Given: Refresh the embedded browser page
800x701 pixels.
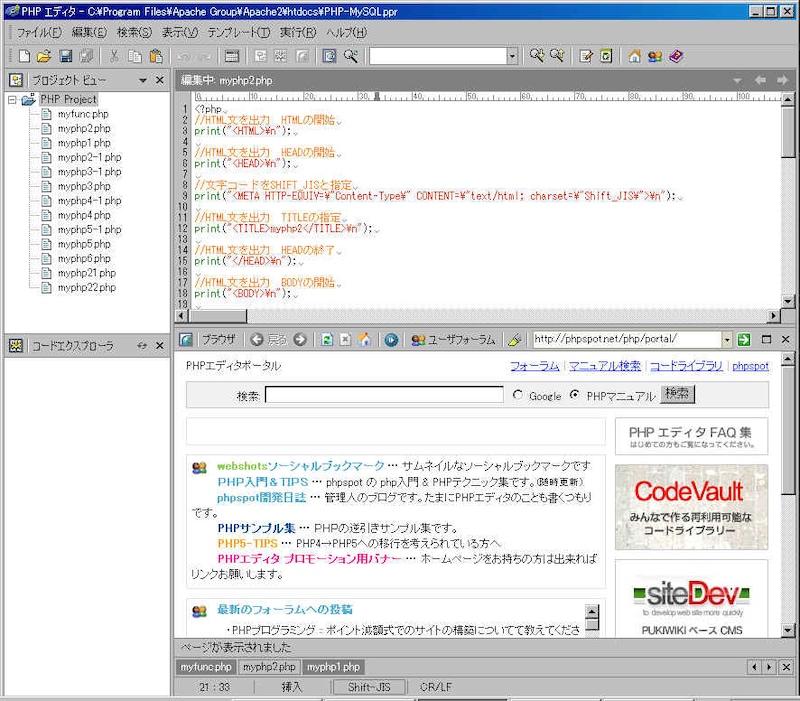Looking at the screenshot, I should pyautogui.click(x=326, y=340).
